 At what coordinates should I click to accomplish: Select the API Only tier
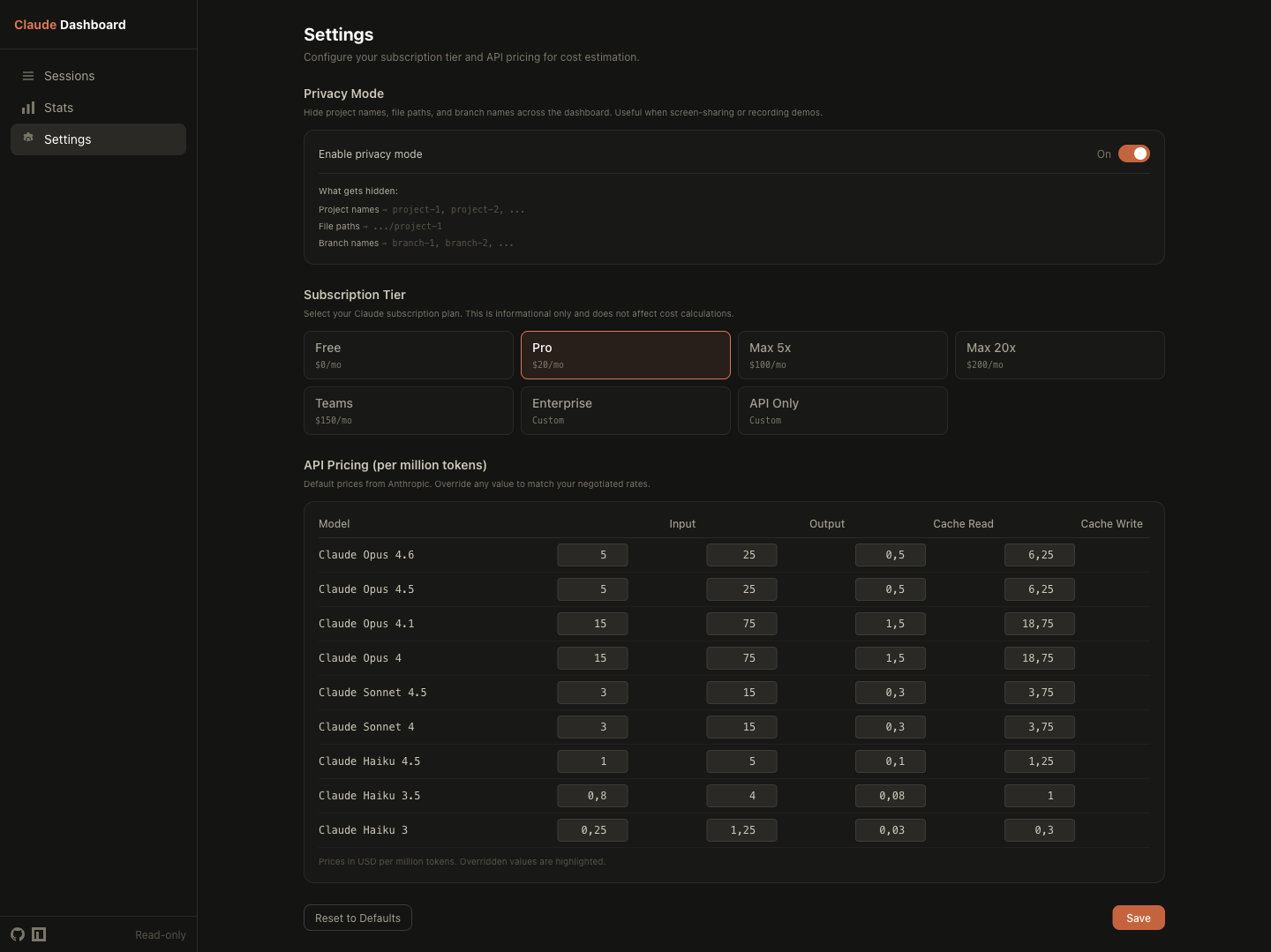point(842,410)
